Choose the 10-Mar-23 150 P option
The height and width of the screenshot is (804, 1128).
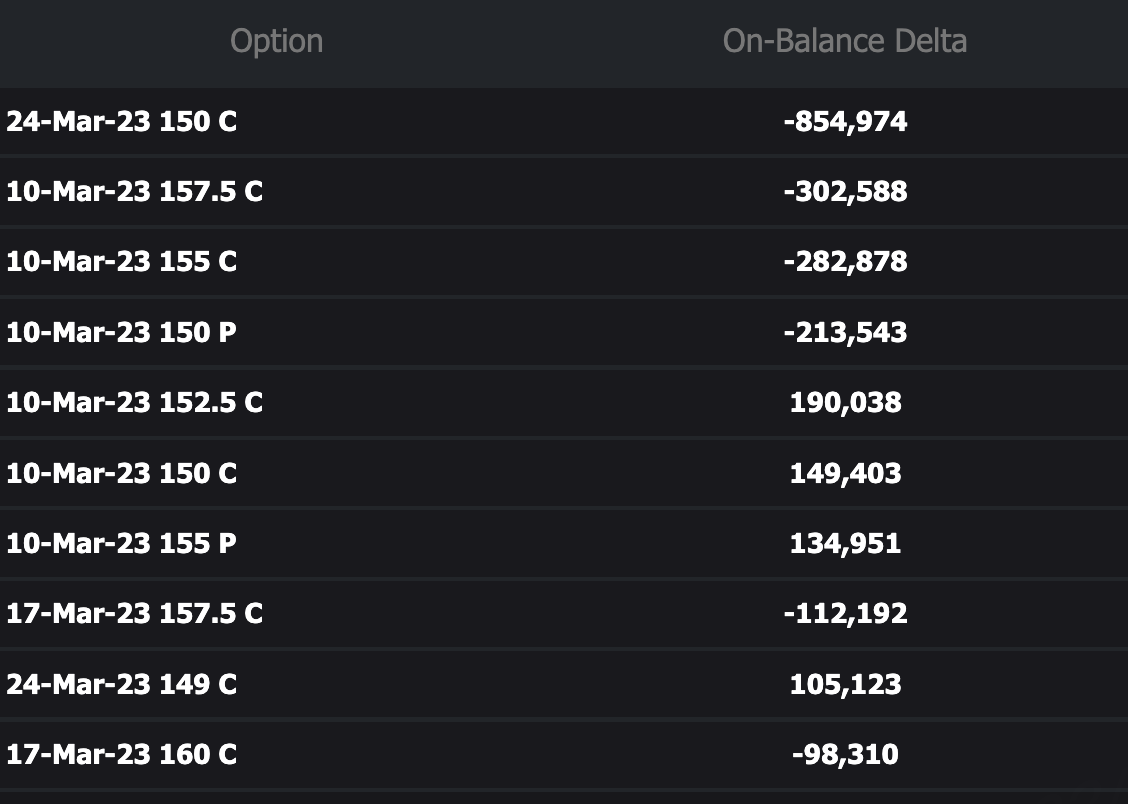122,332
